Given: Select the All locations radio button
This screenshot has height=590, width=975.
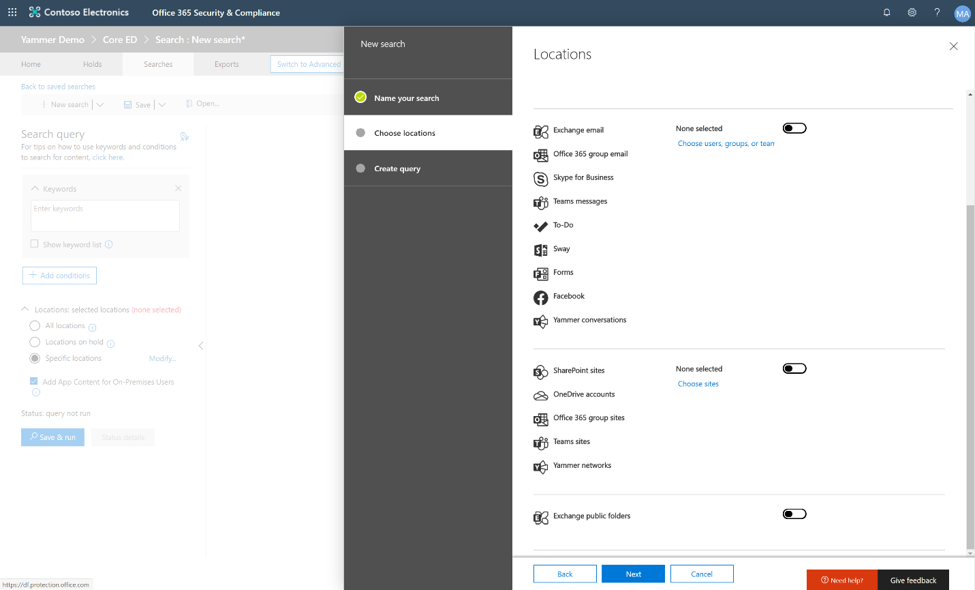Looking at the screenshot, I should point(35,325).
